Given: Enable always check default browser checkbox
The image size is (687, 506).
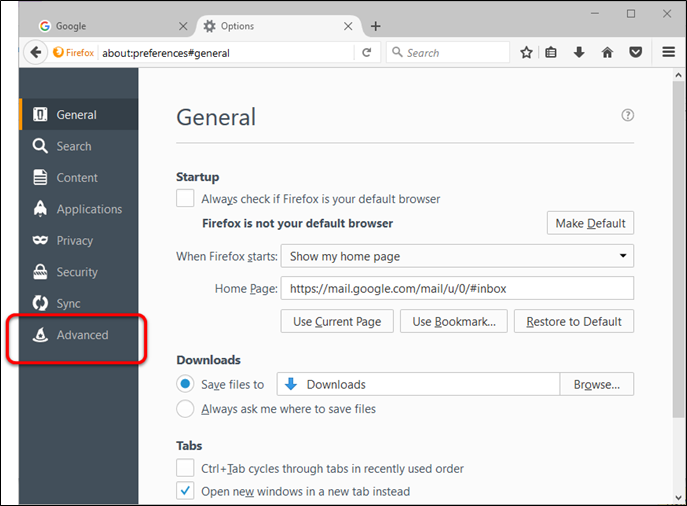Looking at the screenshot, I should pyautogui.click(x=185, y=198).
